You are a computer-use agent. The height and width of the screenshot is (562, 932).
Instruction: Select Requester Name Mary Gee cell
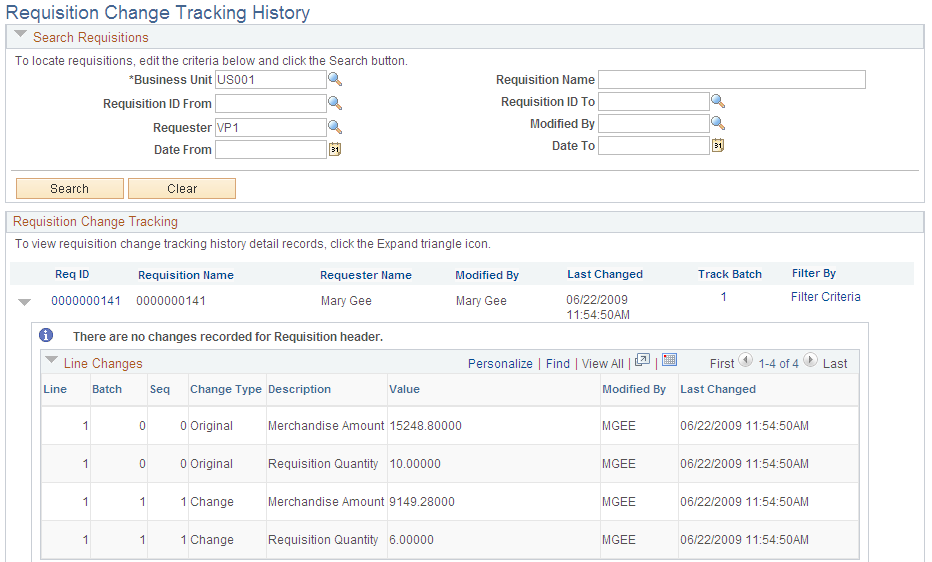tap(346, 301)
